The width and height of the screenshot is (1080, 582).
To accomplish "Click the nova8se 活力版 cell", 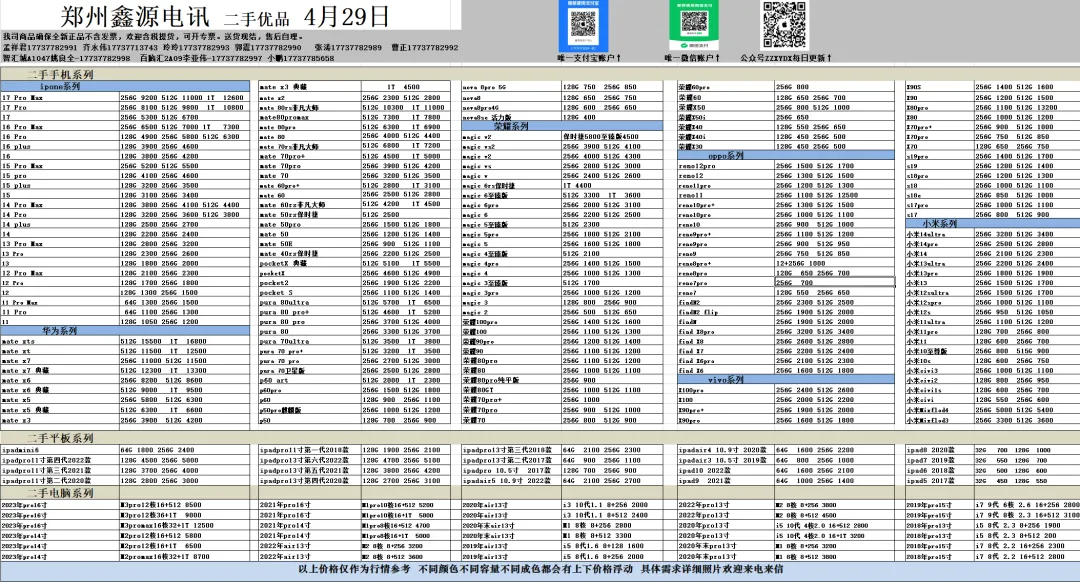I will (511, 118).
